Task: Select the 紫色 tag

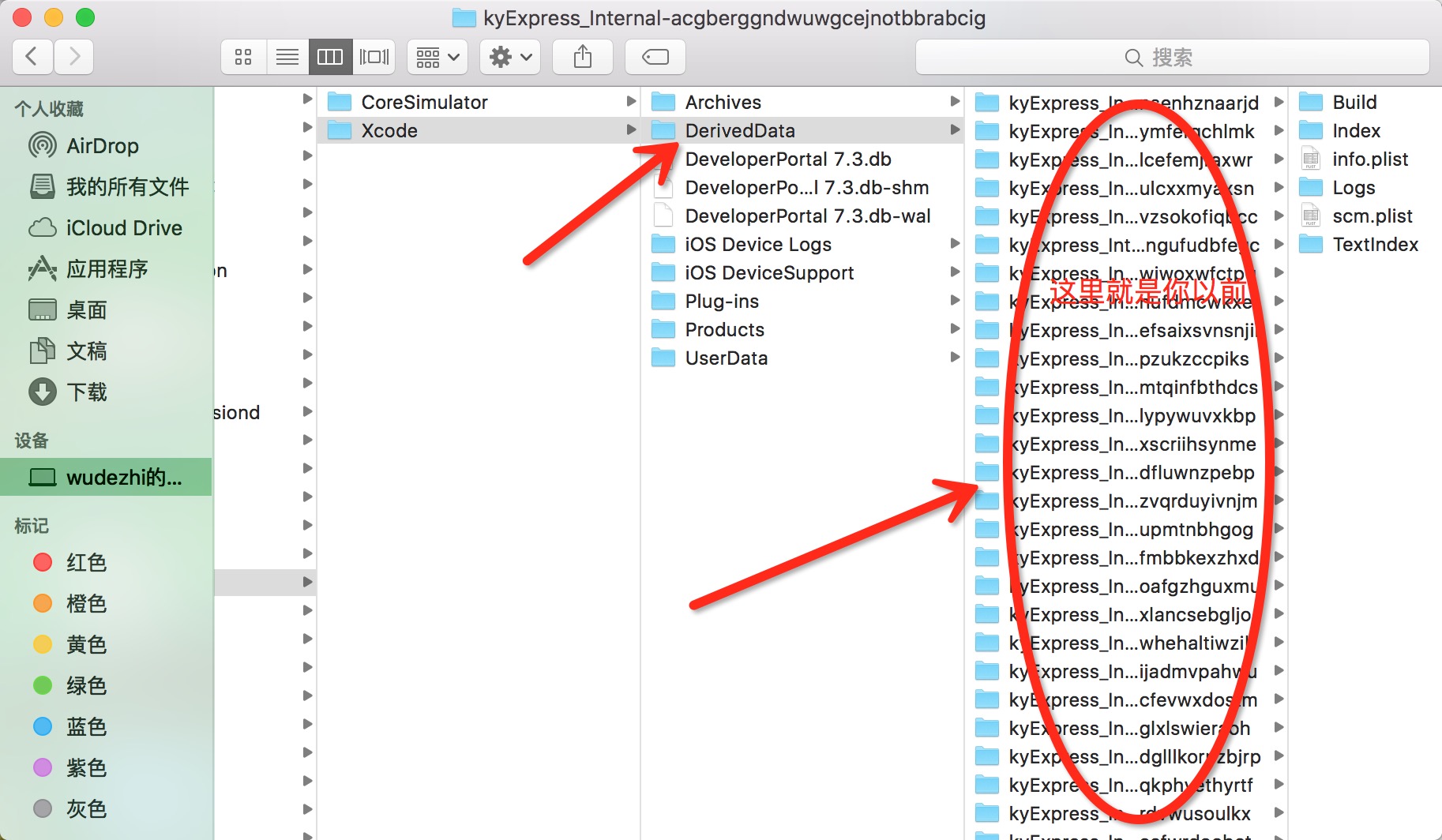Action: point(106,768)
